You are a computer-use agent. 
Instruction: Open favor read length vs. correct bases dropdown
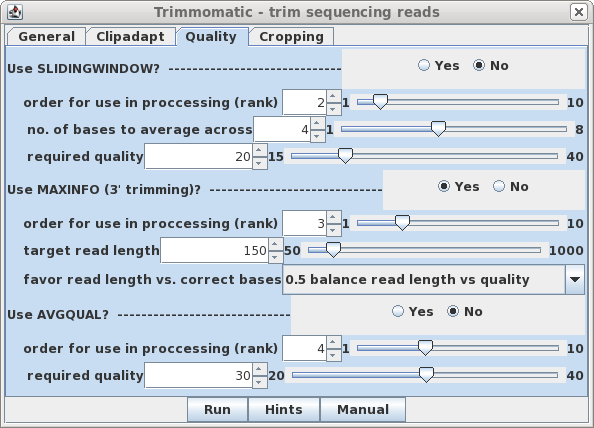(x=575, y=280)
